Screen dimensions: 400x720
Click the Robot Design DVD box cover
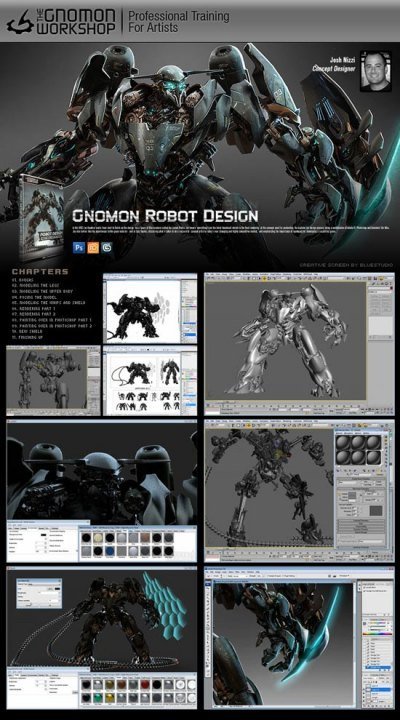tap(42, 216)
